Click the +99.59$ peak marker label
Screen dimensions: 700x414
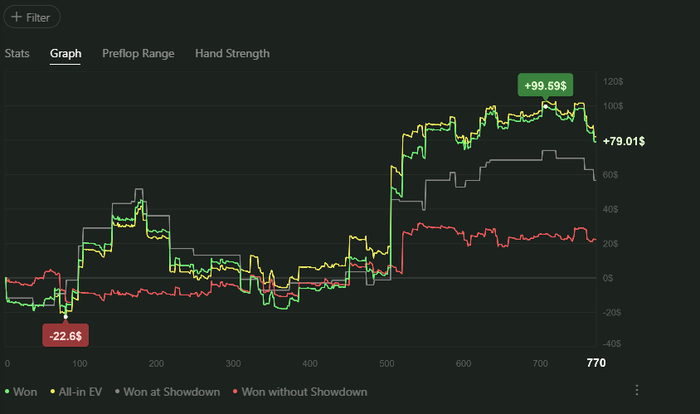pyautogui.click(x=545, y=85)
